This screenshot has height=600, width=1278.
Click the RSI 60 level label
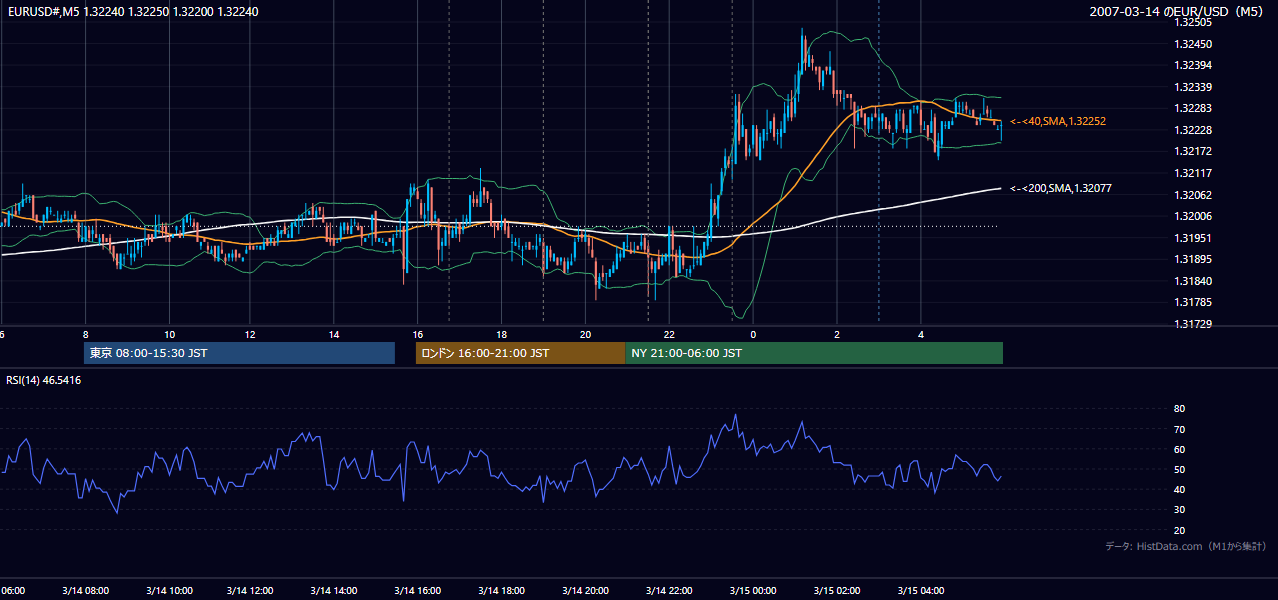pos(1179,449)
